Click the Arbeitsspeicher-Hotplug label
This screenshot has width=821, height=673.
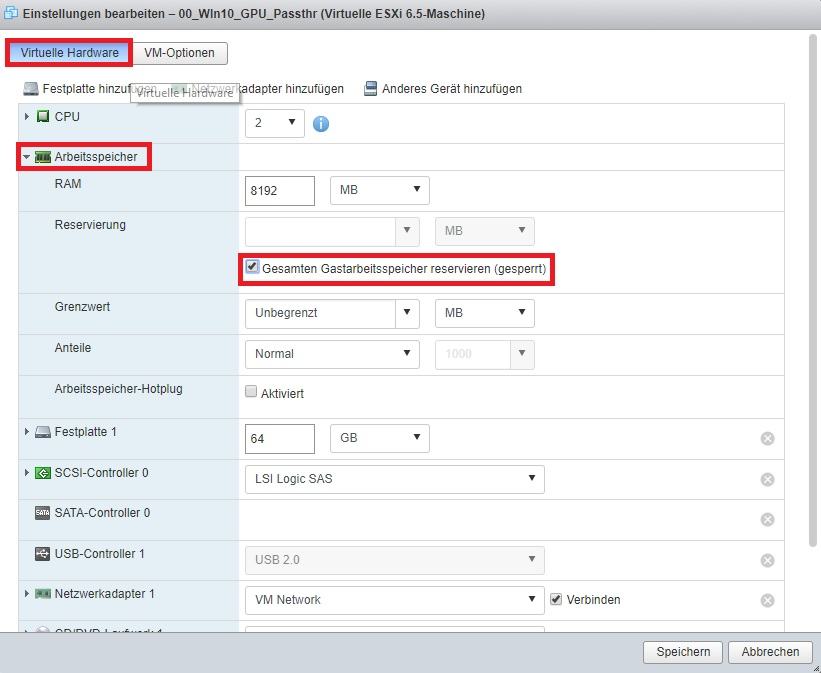click(118, 389)
